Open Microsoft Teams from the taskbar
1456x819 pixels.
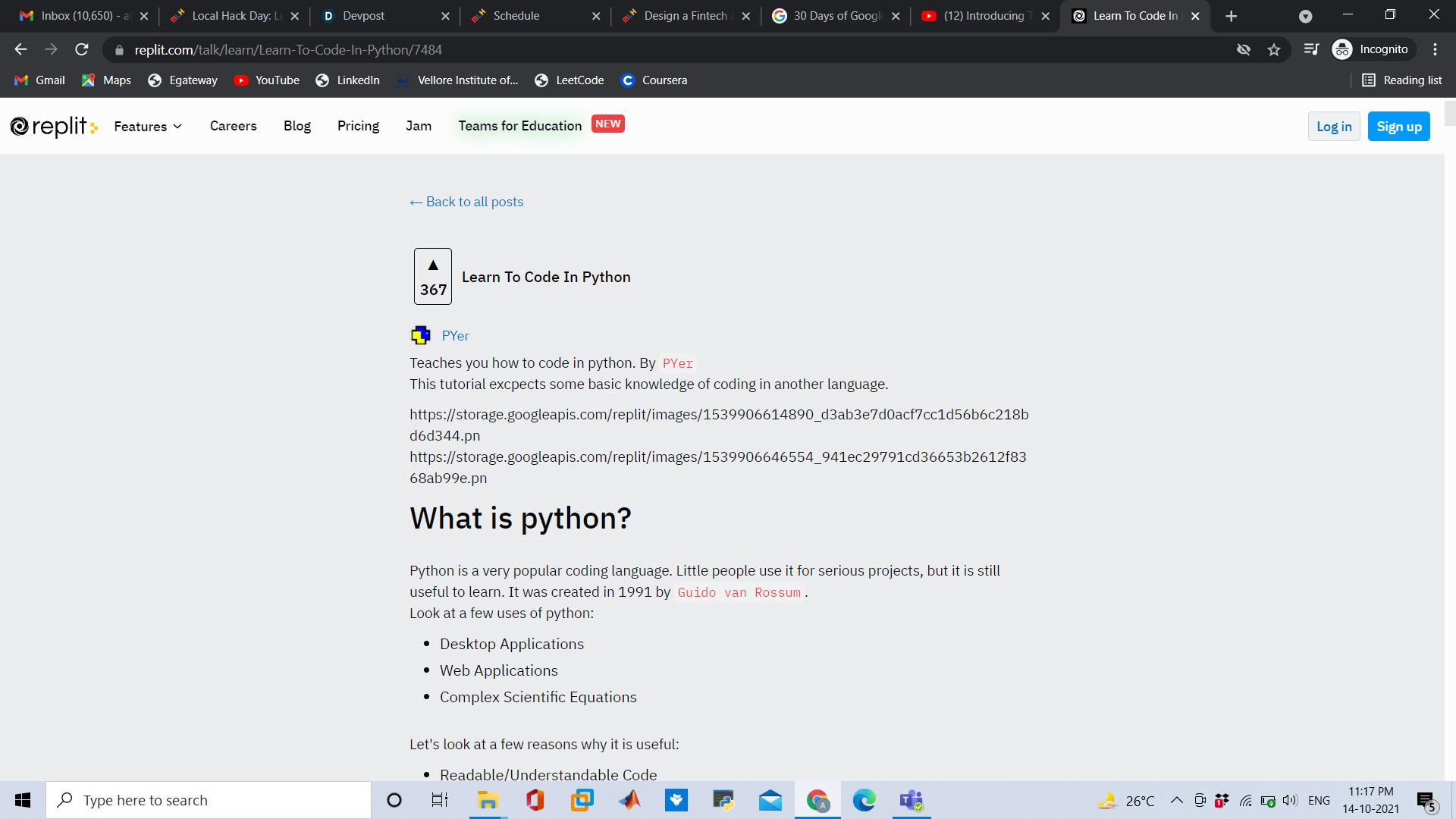[x=911, y=800]
